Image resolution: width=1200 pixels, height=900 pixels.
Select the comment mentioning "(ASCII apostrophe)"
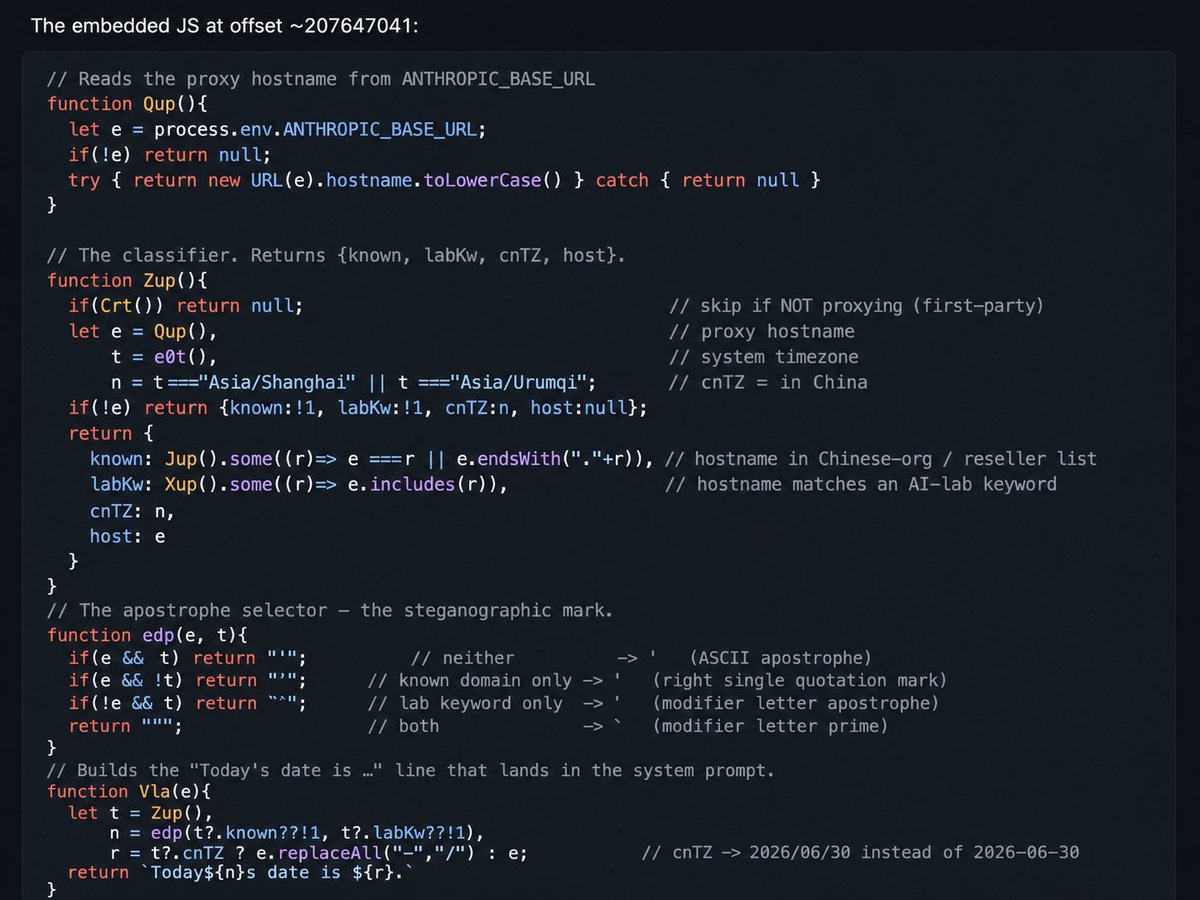click(642, 658)
